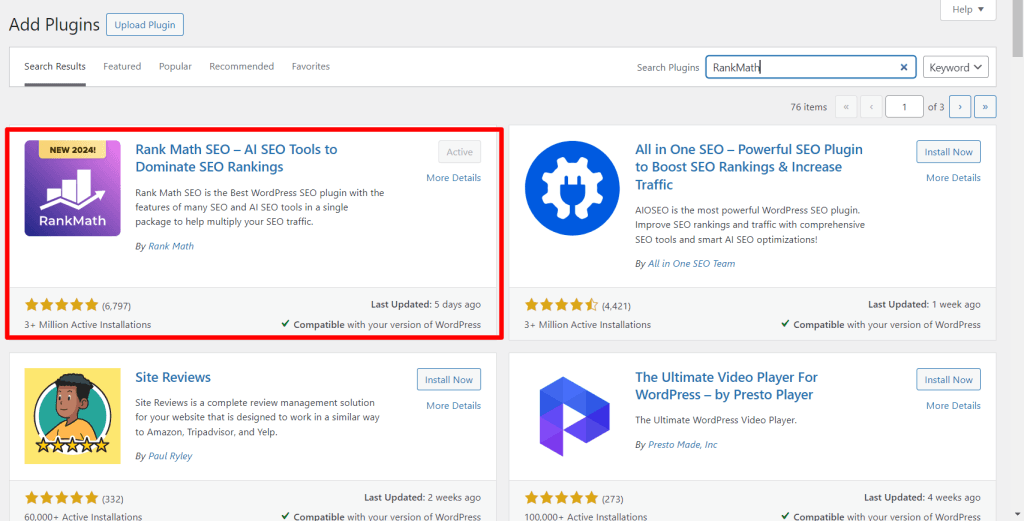Click Presto Player star rating (273)

click(562, 499)
